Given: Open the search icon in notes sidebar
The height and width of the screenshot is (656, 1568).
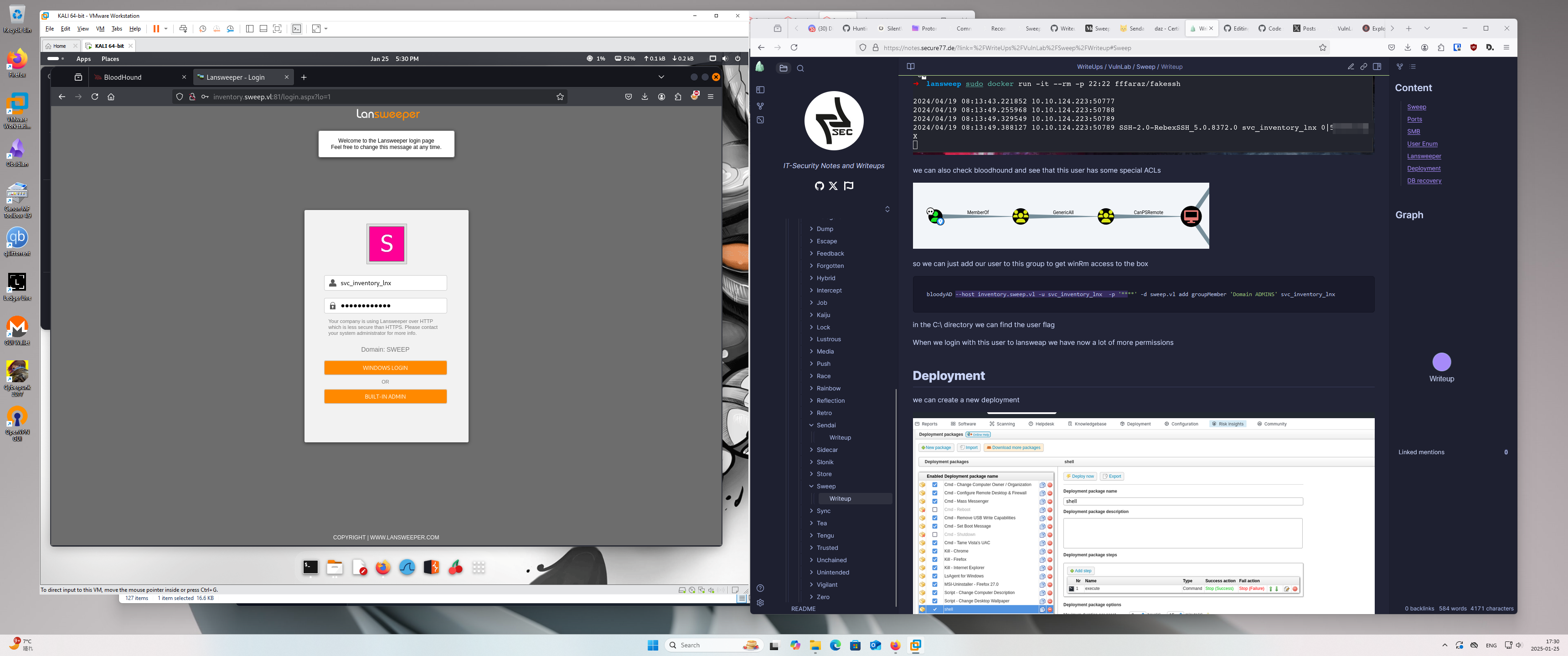Looking at the screenshot, I should point(800,68).
